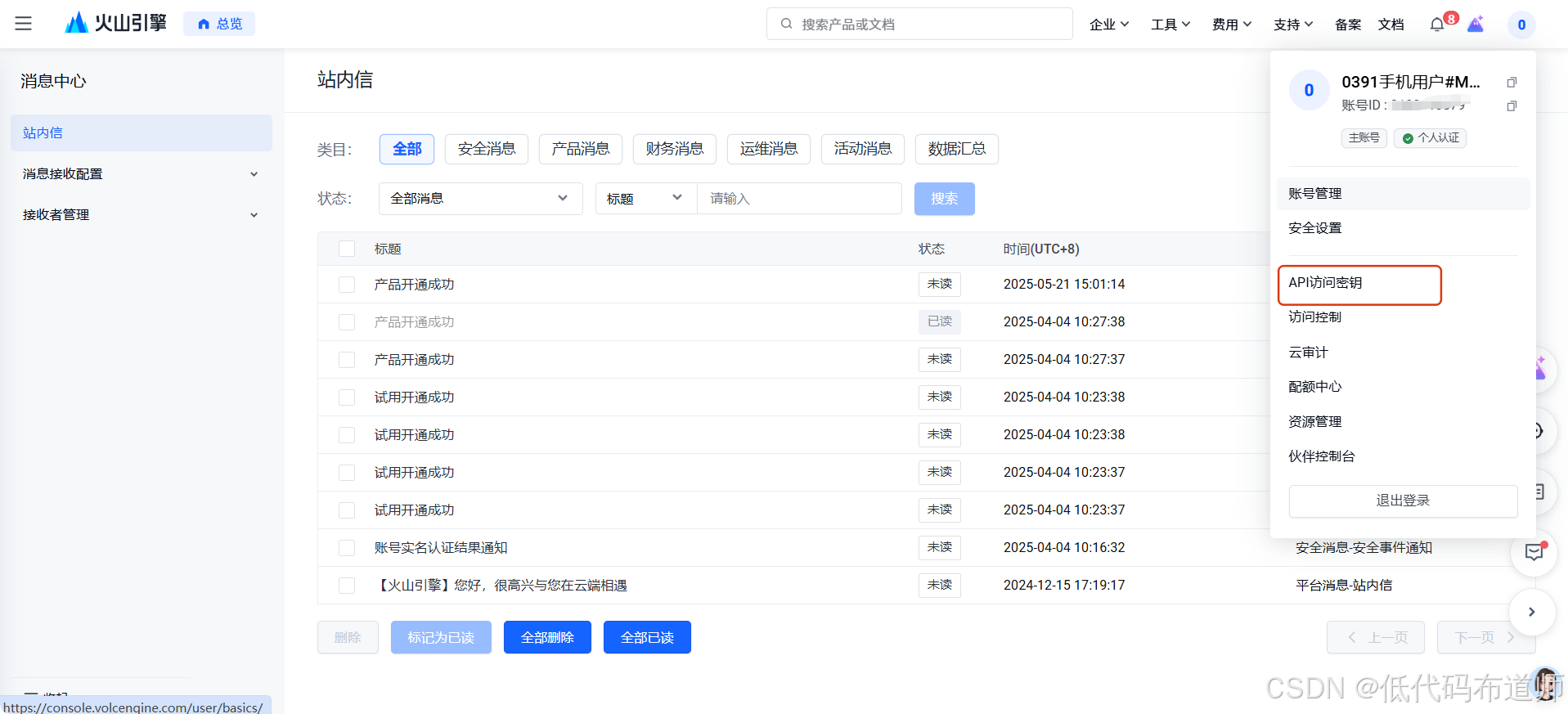
Task: Open the 【火山引擎】您好 welcome message
Action: click(x=501, y=586)
